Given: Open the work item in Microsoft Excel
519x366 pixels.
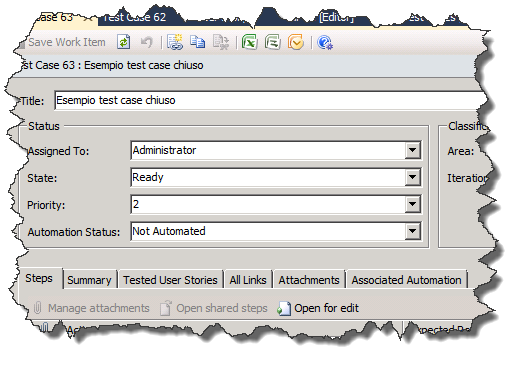Looking at the screenshot, I should point(250,42).
